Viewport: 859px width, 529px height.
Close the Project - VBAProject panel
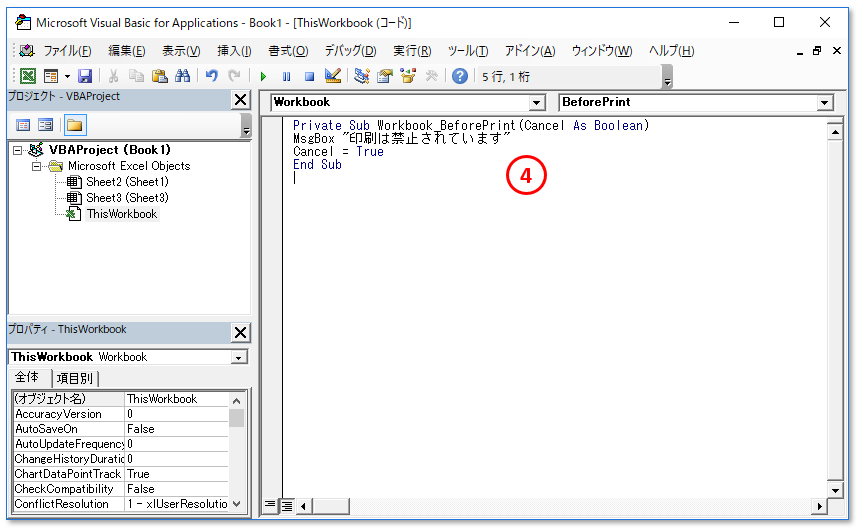(x=240, y=100)
